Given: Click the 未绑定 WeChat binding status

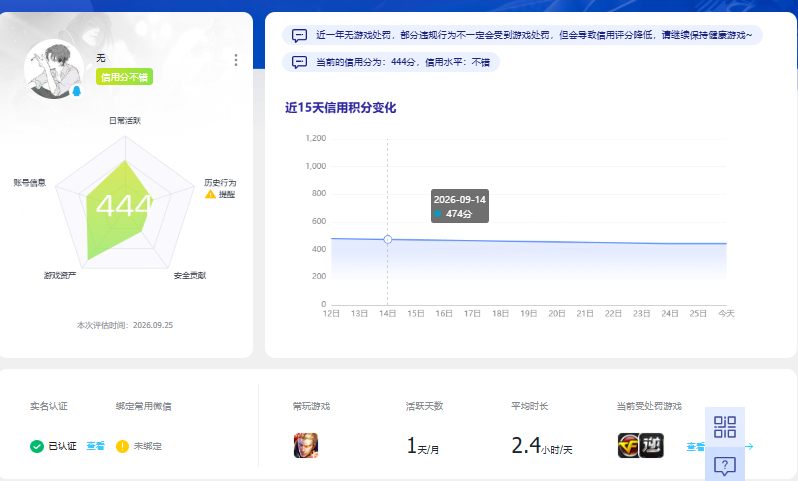Looking at the screenshot, I should pos(148,446).
